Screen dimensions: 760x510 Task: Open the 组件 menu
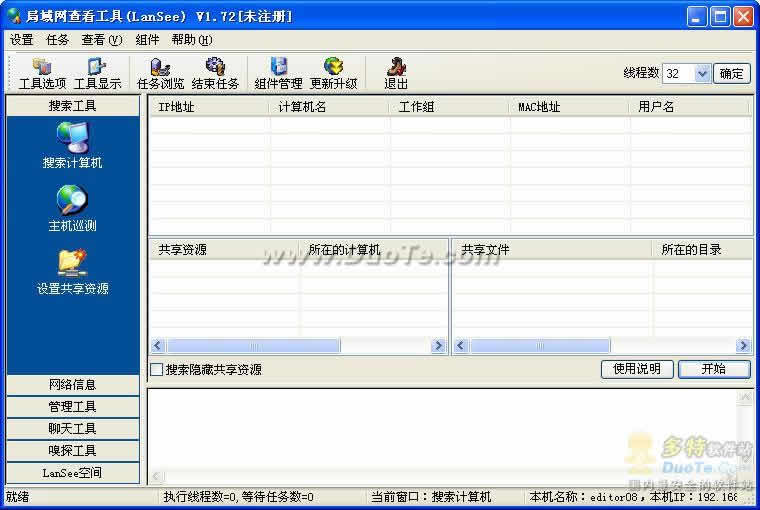147,40
